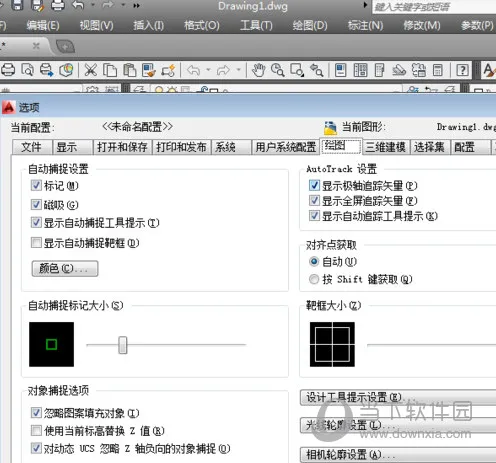Open Plot Preview from the toolbar
This screenshot has height=463, width=496.
pos(27,70)
